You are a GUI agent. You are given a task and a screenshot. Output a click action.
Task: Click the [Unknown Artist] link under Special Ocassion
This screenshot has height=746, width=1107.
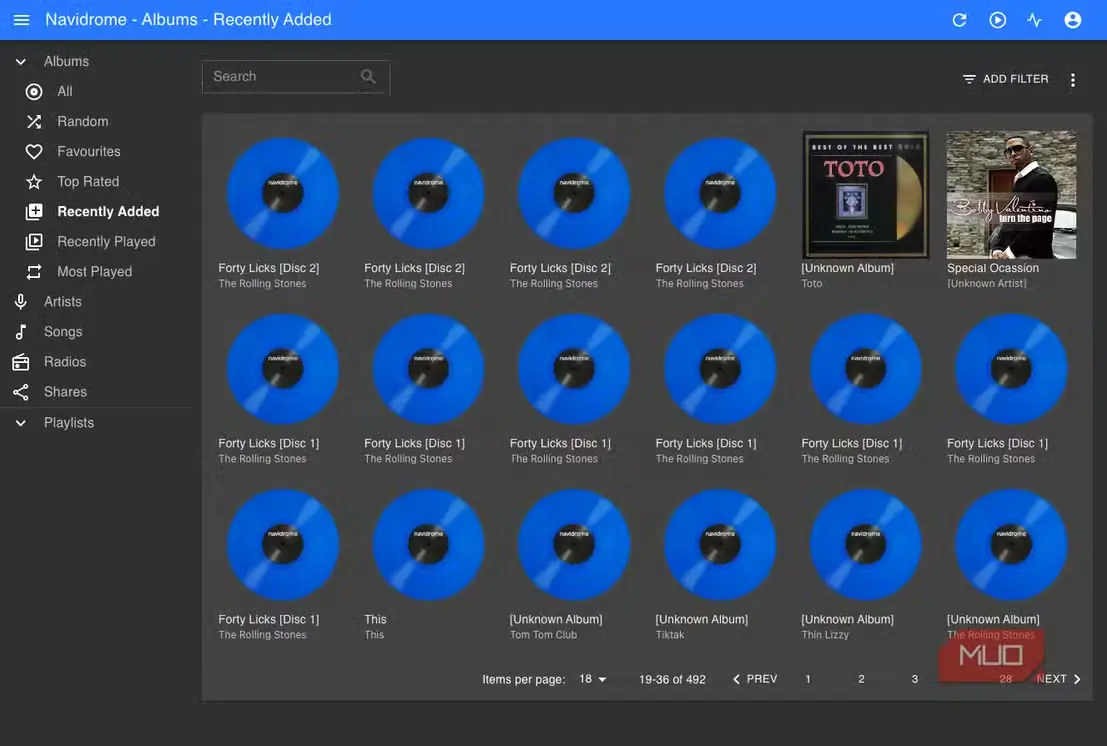click(986, 284)
